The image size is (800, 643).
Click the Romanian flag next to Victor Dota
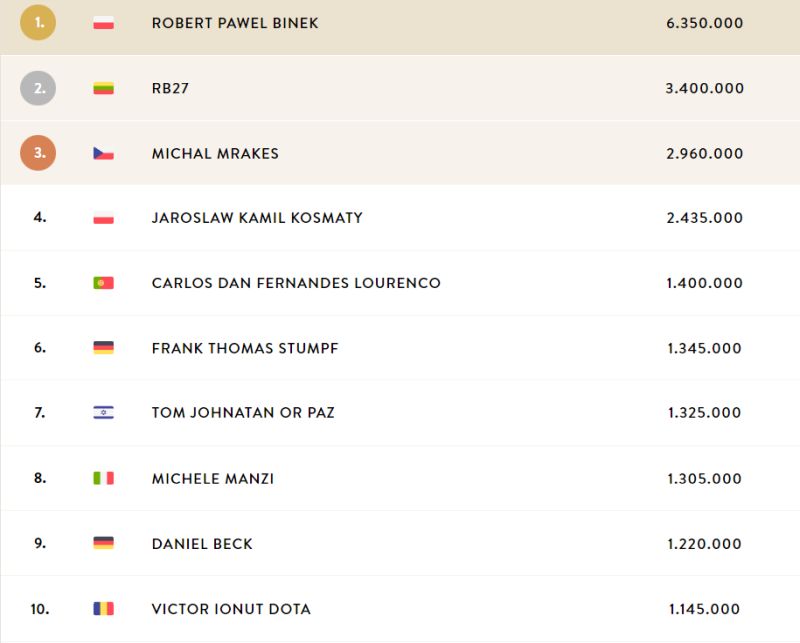pyautogui.click(x=104, y=608)
